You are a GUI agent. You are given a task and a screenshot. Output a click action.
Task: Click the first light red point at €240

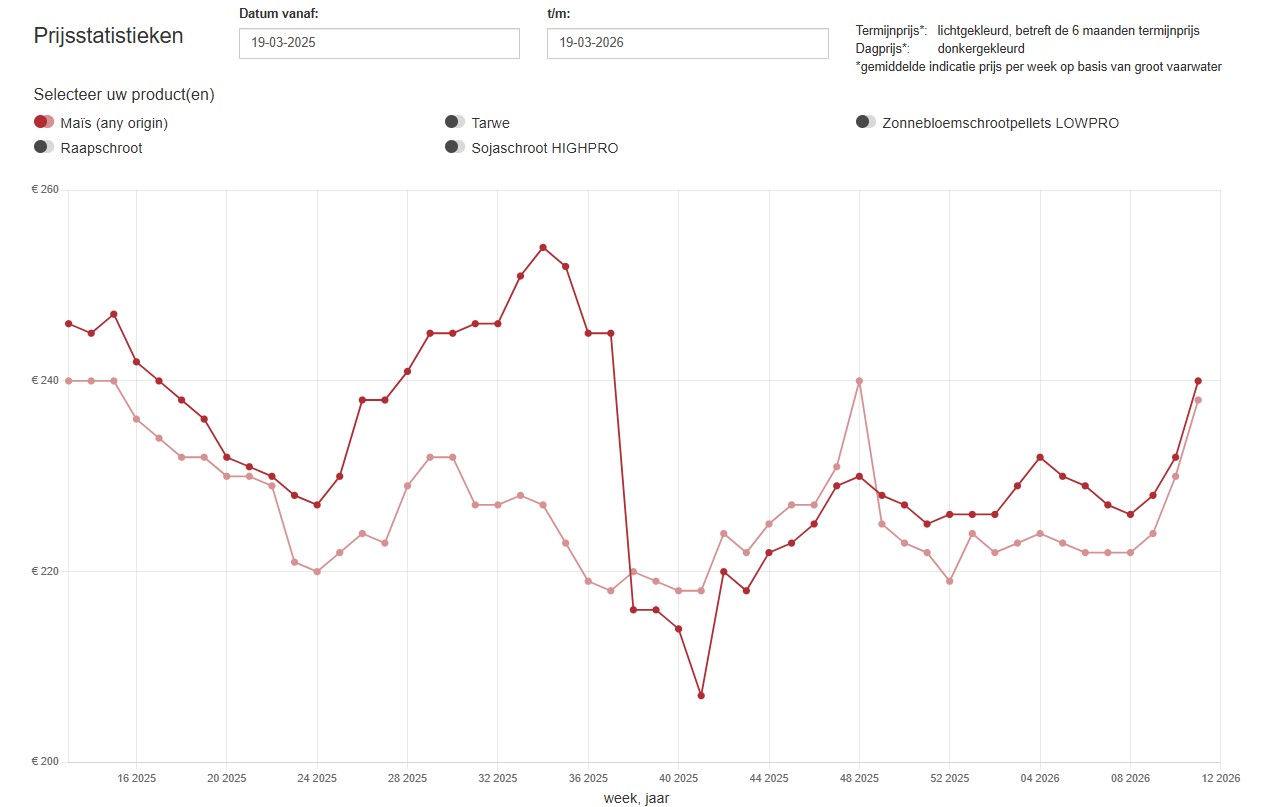68,381
